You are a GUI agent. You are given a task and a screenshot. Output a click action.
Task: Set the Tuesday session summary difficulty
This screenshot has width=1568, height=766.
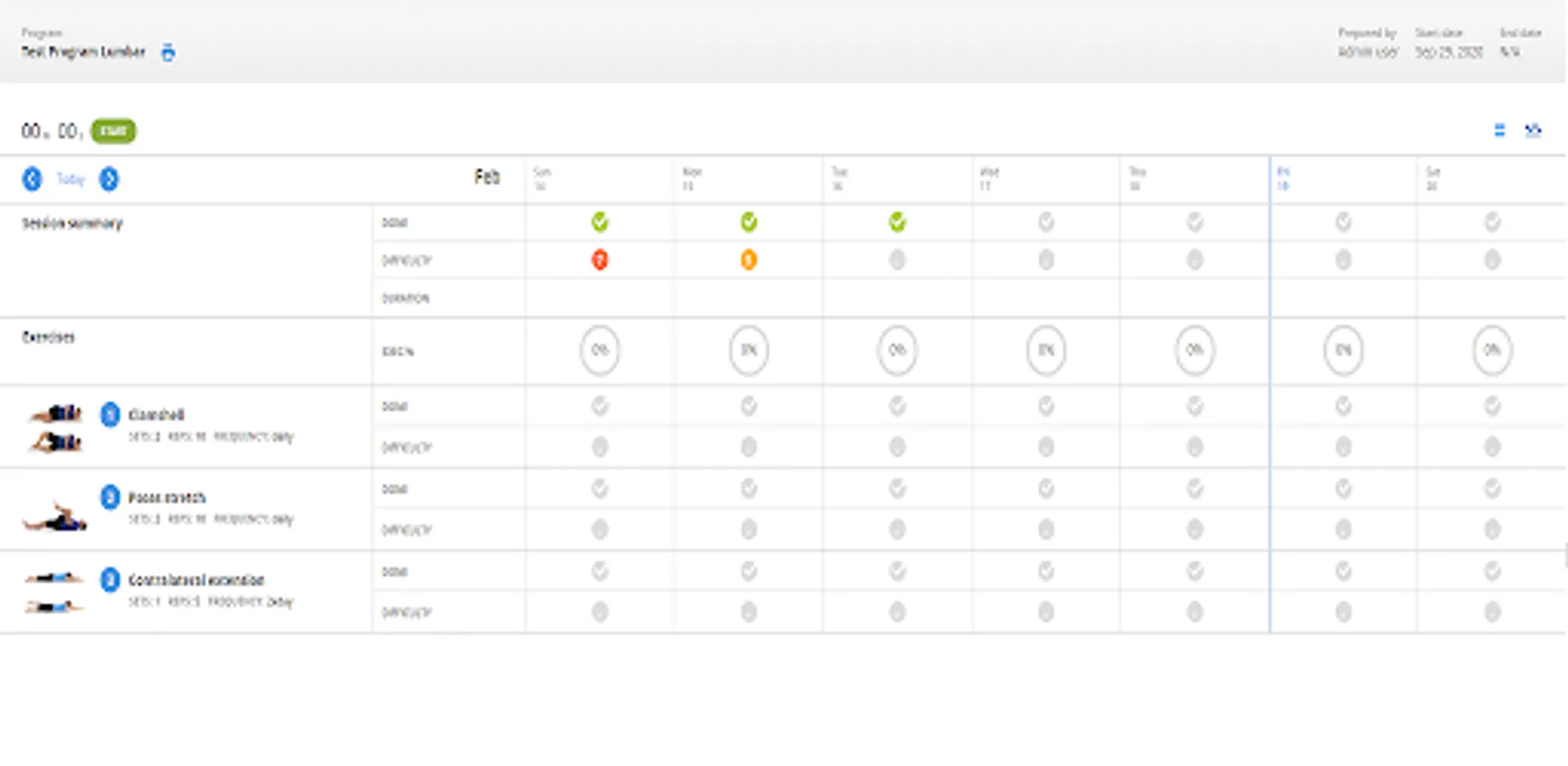[898, 260]
